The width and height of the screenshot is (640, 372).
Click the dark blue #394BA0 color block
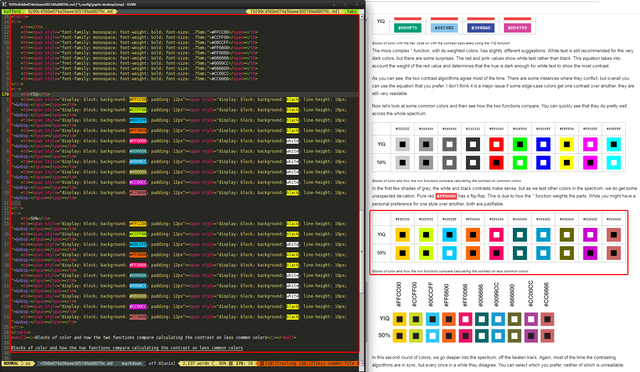pyautogui.click(x=480, y=28)
